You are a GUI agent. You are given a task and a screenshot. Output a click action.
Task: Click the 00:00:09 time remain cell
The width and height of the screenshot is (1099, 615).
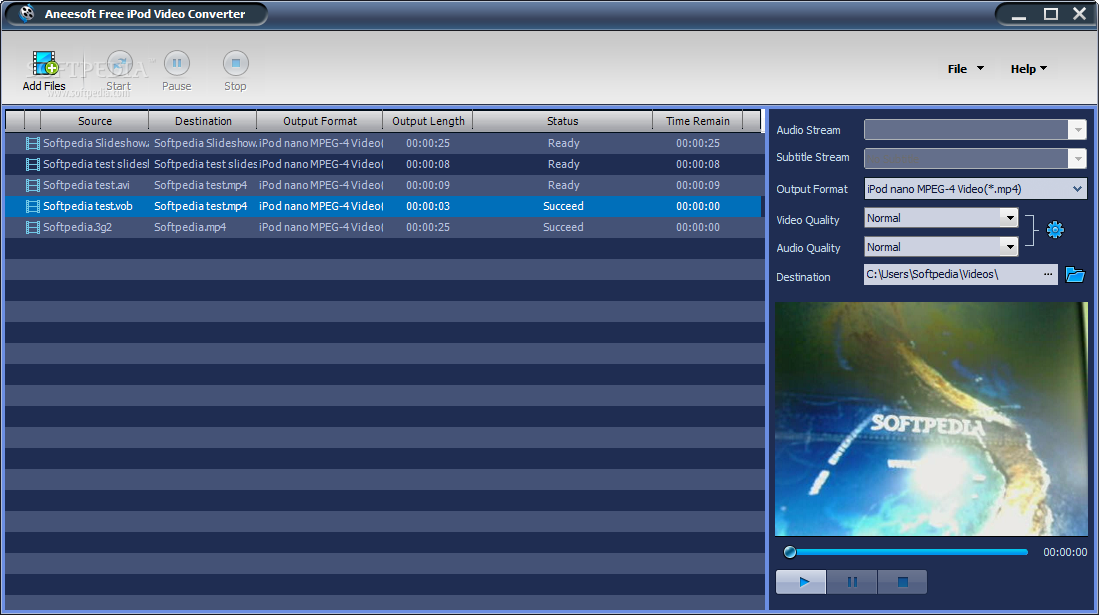pos(697,185)
